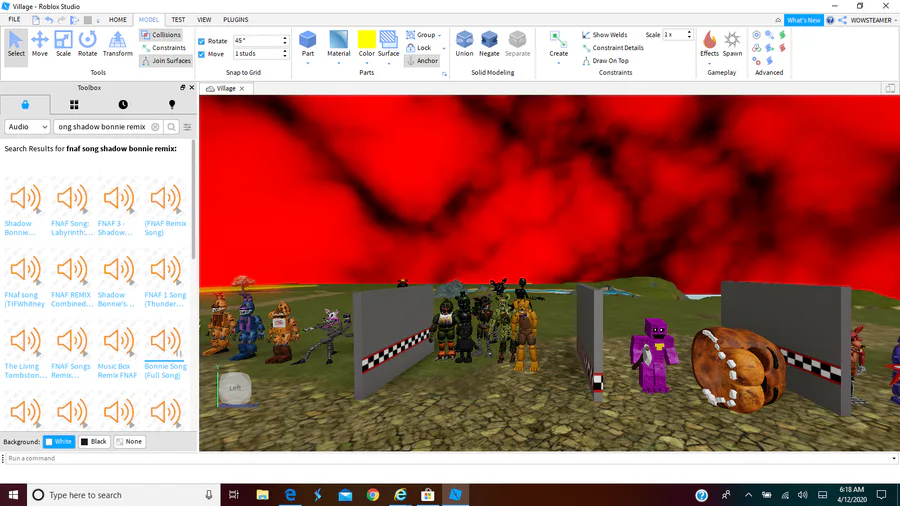
Task: Click the Undo arrow in the quick bar
Action: click(x=49, y=20)
